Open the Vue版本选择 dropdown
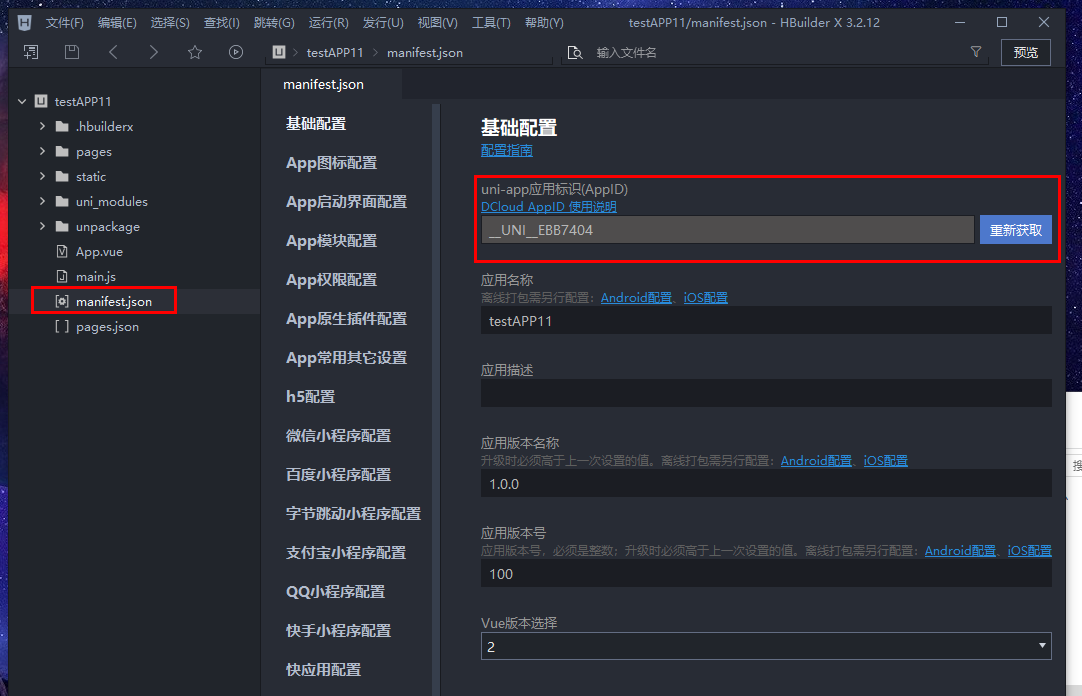 click(1043, 645)
